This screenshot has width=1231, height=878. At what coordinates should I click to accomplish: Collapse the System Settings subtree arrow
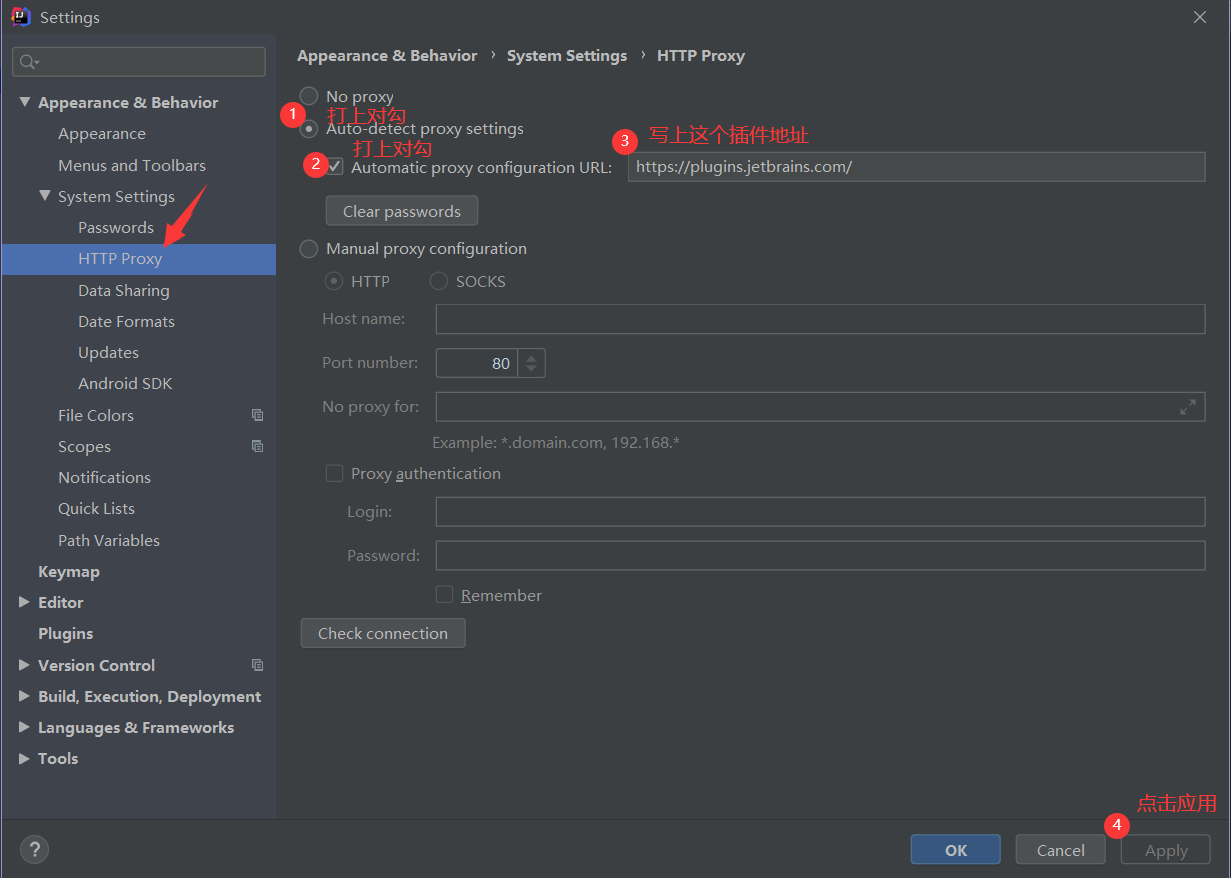(44, 196)
